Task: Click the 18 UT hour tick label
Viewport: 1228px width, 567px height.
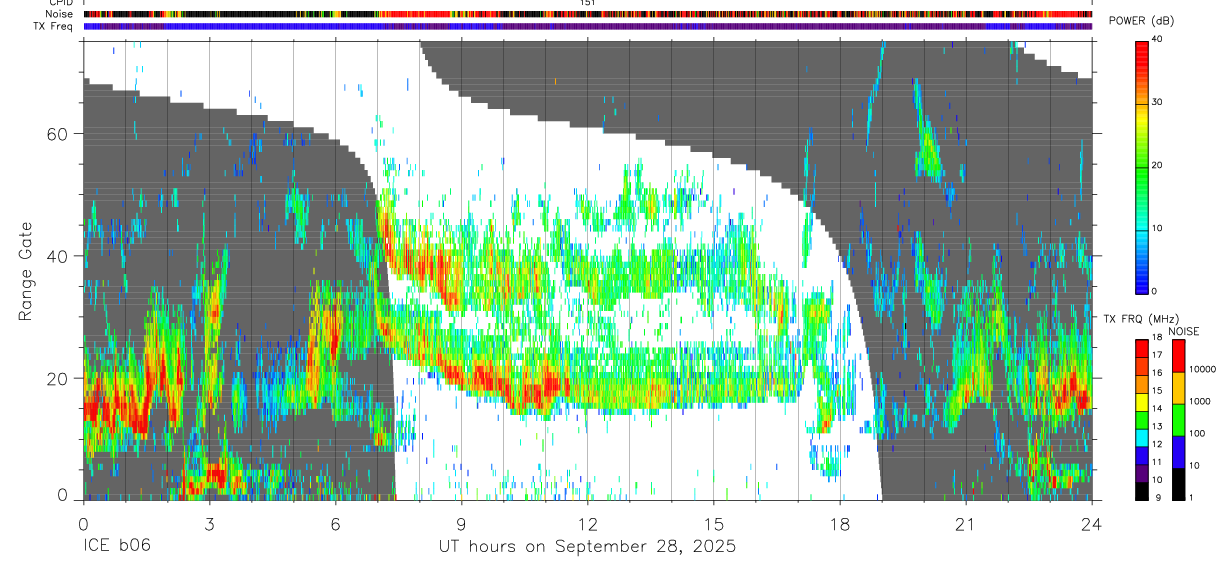Action: coord(839,523)
